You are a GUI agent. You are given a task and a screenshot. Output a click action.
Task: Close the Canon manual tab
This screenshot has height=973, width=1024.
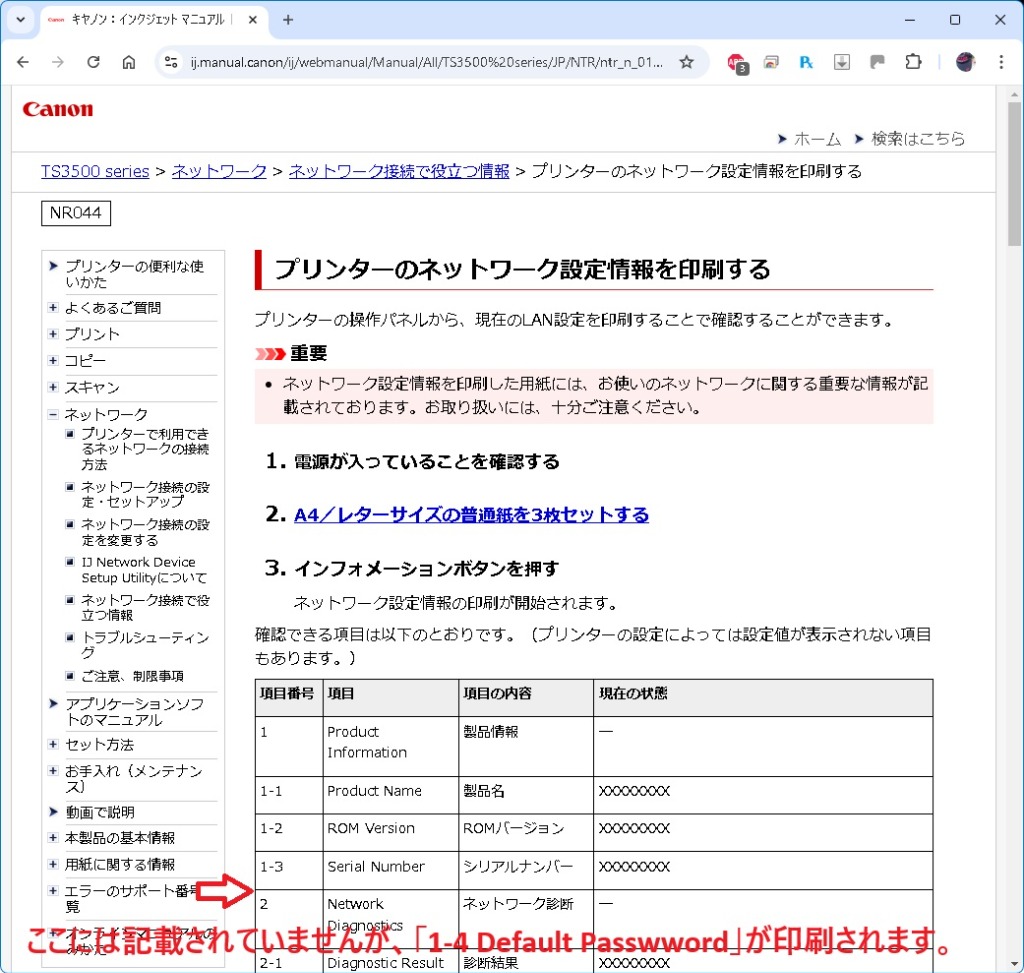click(x=253, y=20)
